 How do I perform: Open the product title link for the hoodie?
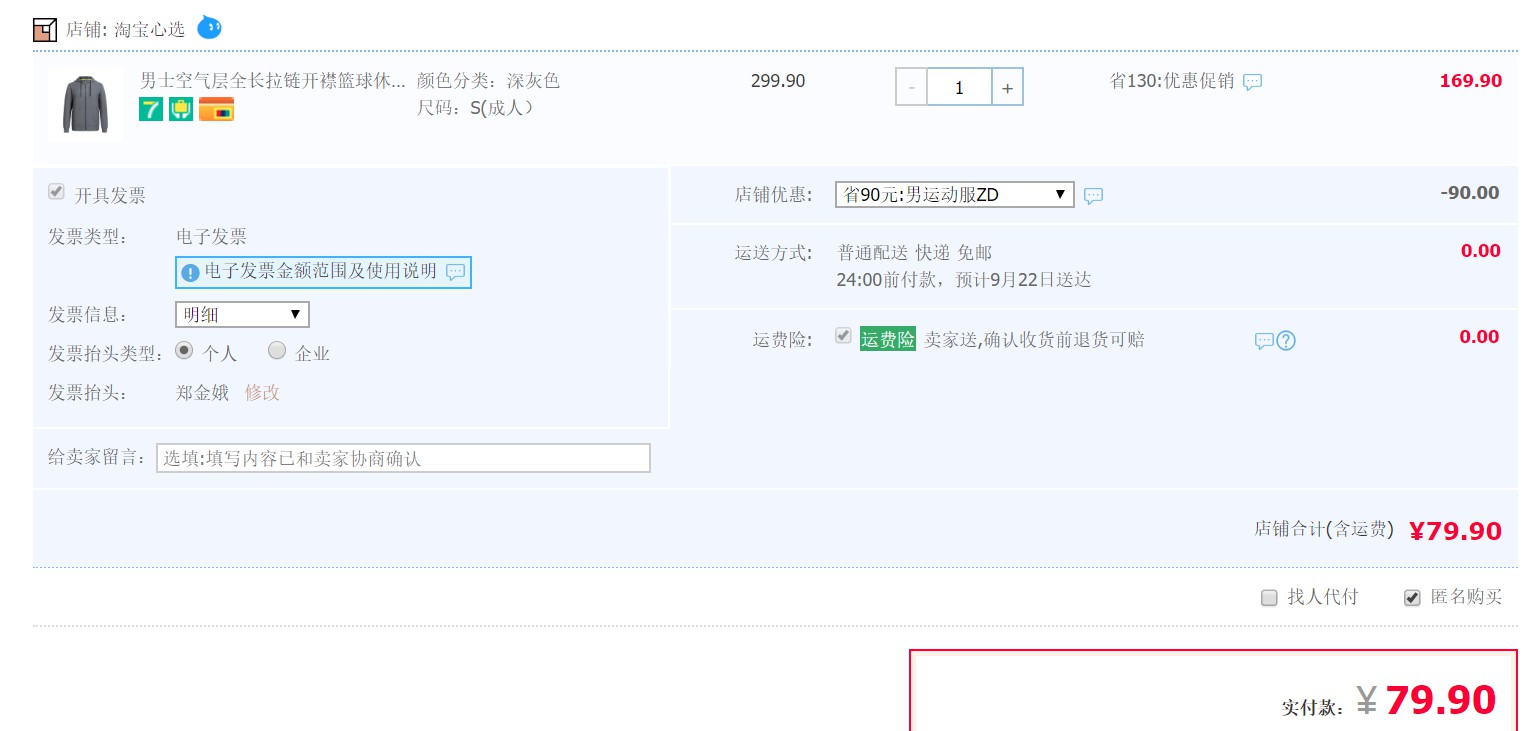272,81
